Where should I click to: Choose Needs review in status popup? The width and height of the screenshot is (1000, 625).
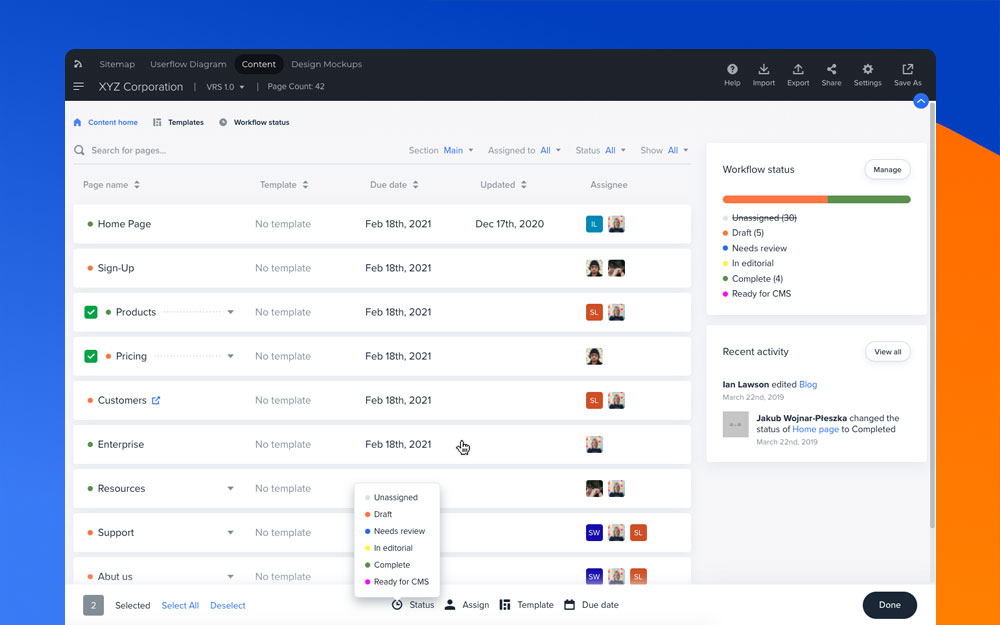(x=399, y=531)
